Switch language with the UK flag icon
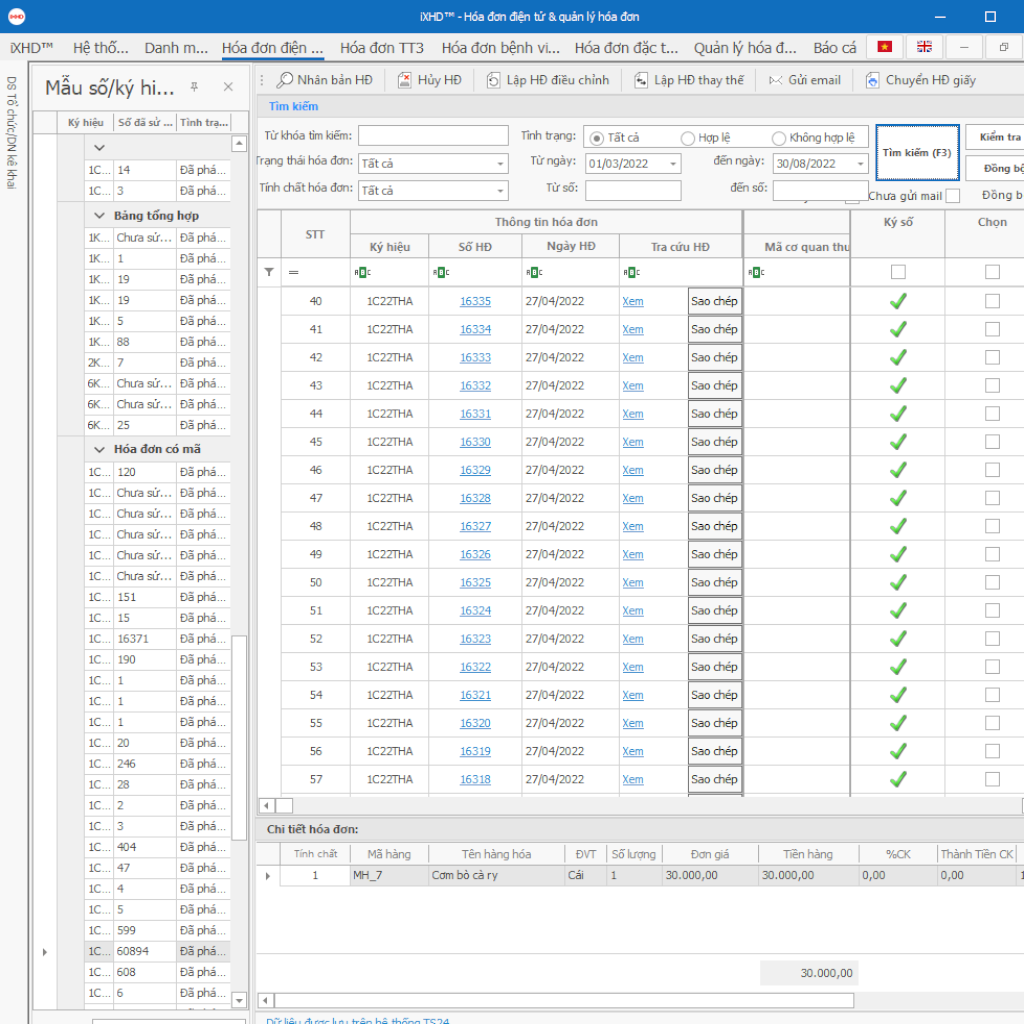Screen dimensions: 1024x1024 click(x=924, y=47)
